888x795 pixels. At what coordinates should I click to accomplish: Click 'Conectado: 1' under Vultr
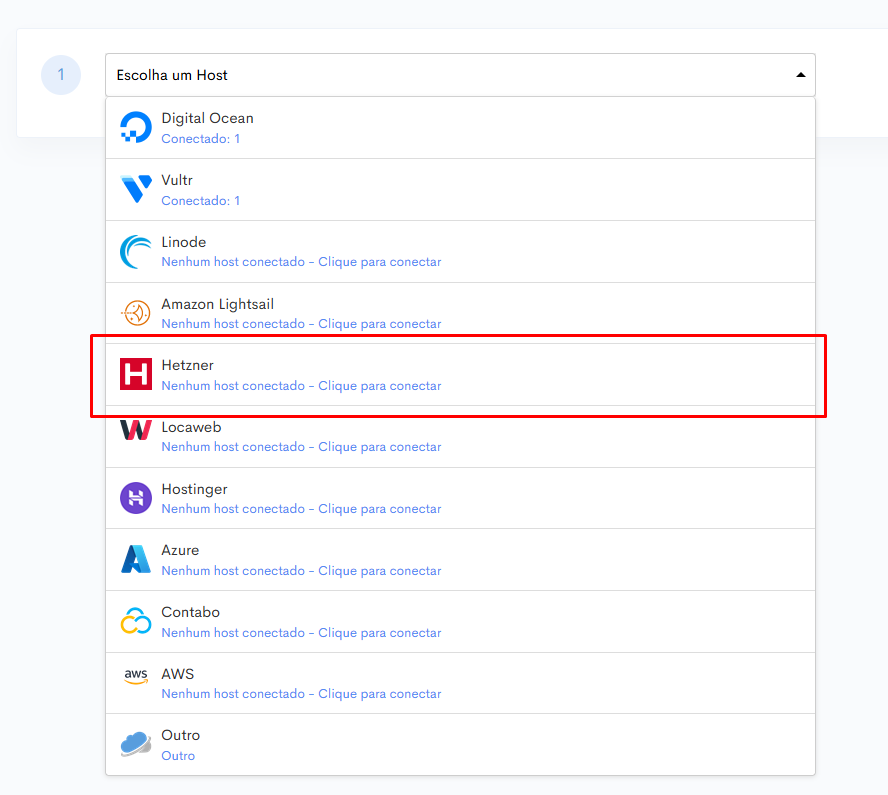(200, 200)
